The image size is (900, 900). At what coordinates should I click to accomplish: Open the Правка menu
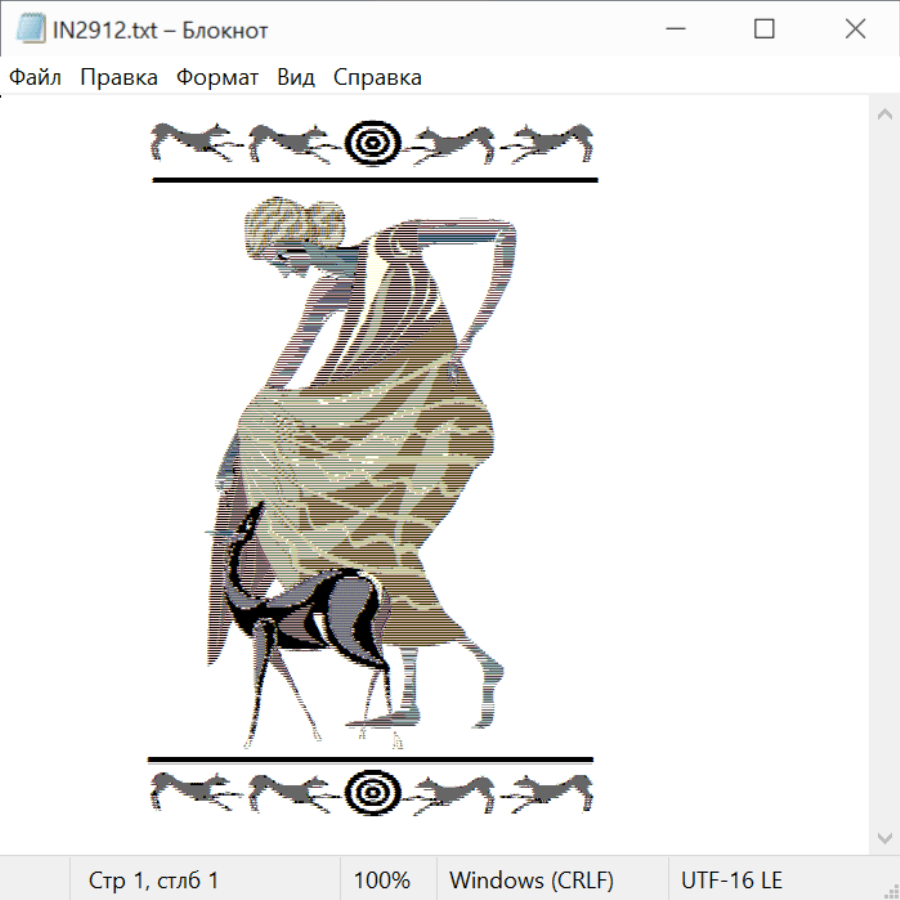point(118,78)
